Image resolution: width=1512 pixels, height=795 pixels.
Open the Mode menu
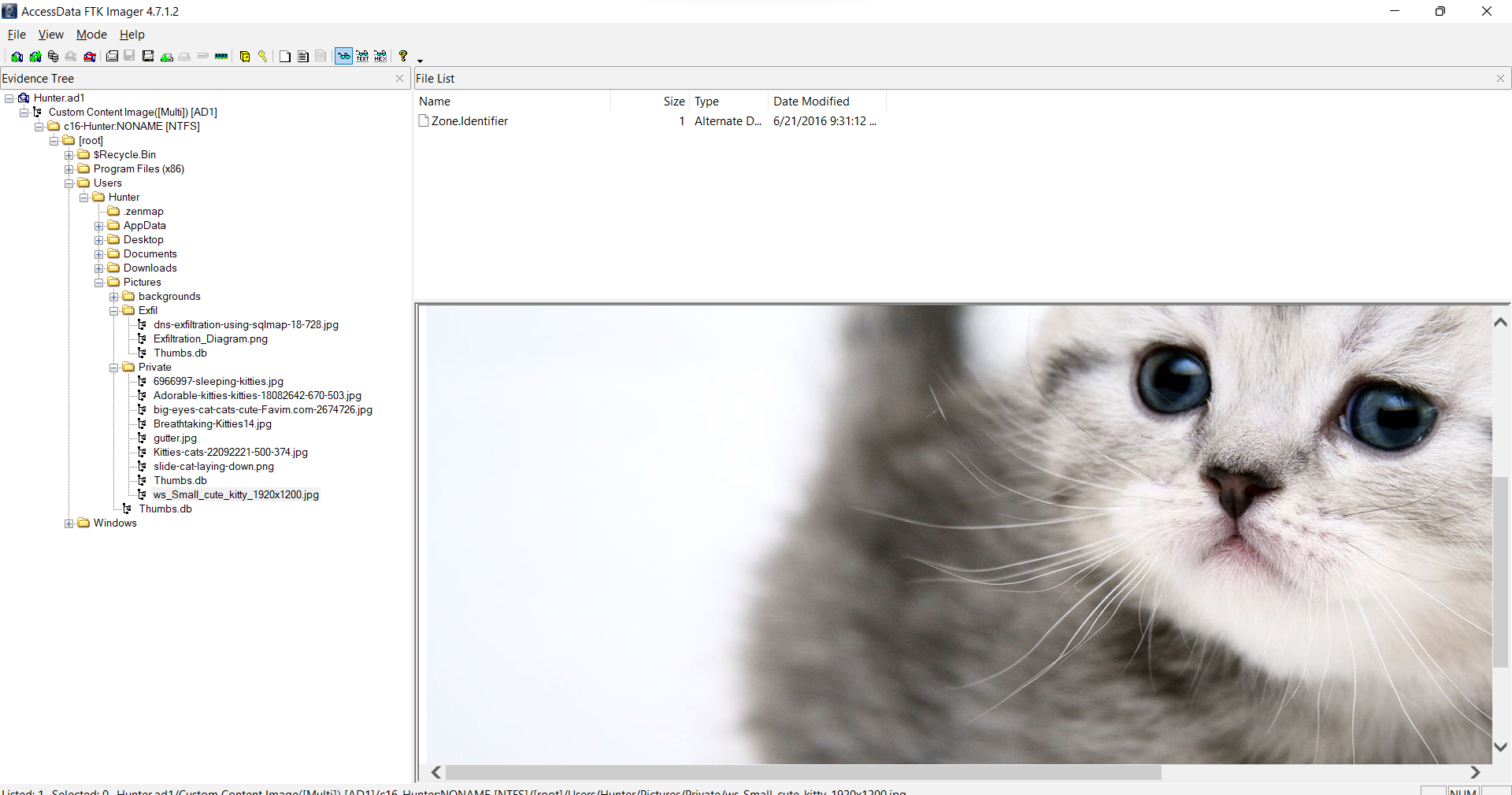(91, 35)
